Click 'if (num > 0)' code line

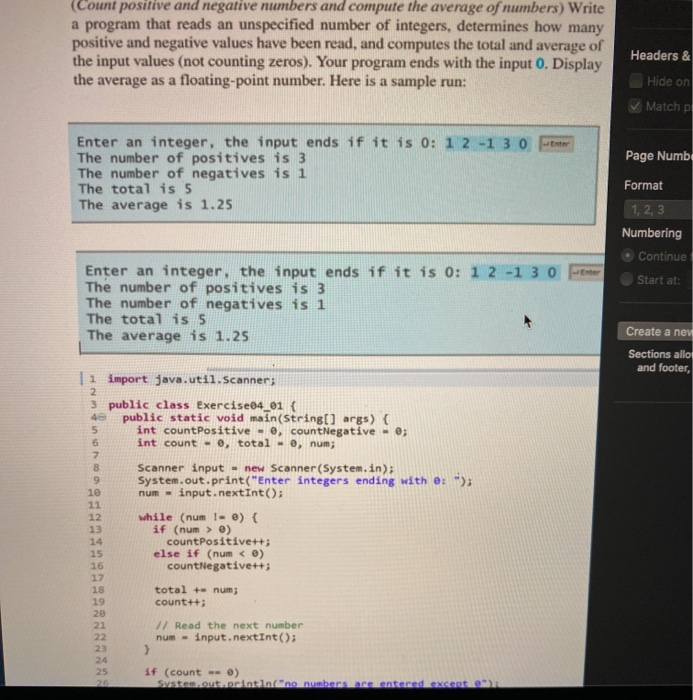[x=192, y=529]
